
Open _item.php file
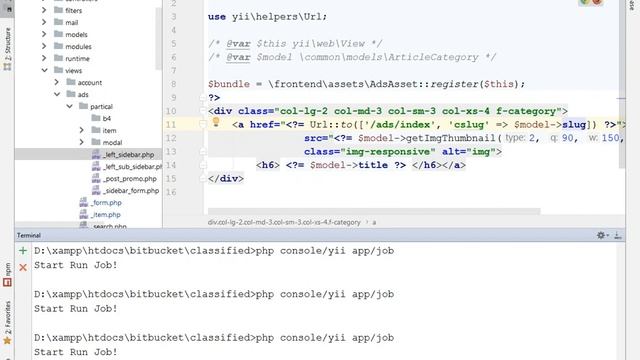105,215
